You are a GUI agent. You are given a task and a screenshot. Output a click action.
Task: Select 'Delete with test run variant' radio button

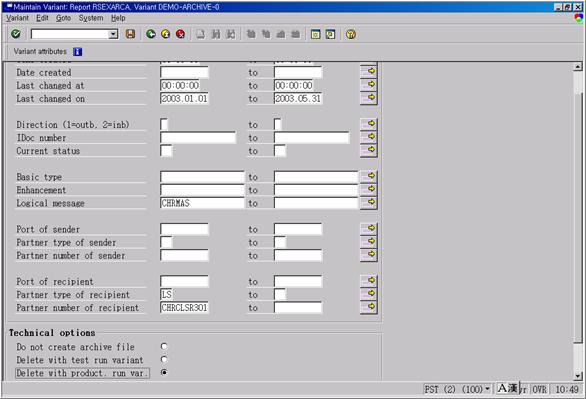pos(164,359)
